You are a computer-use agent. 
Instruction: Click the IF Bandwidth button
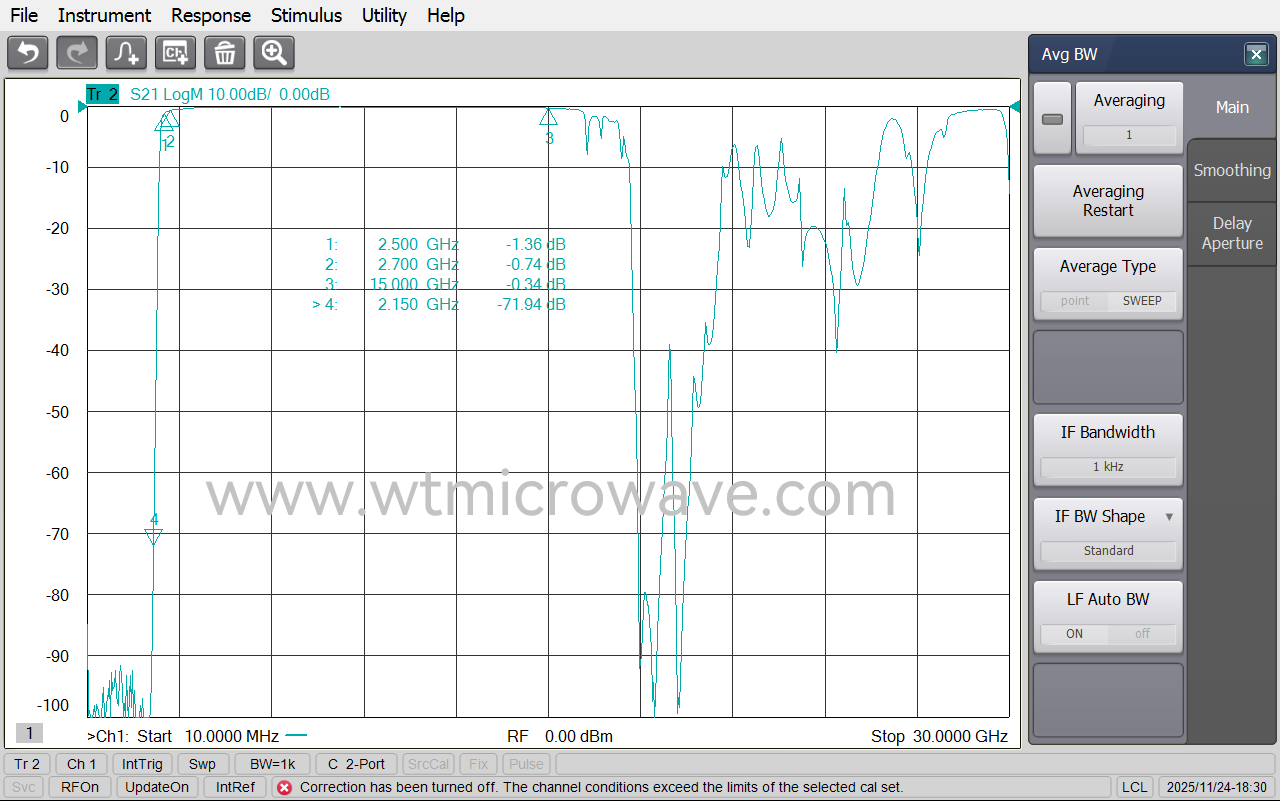[x=1108, y=448]
